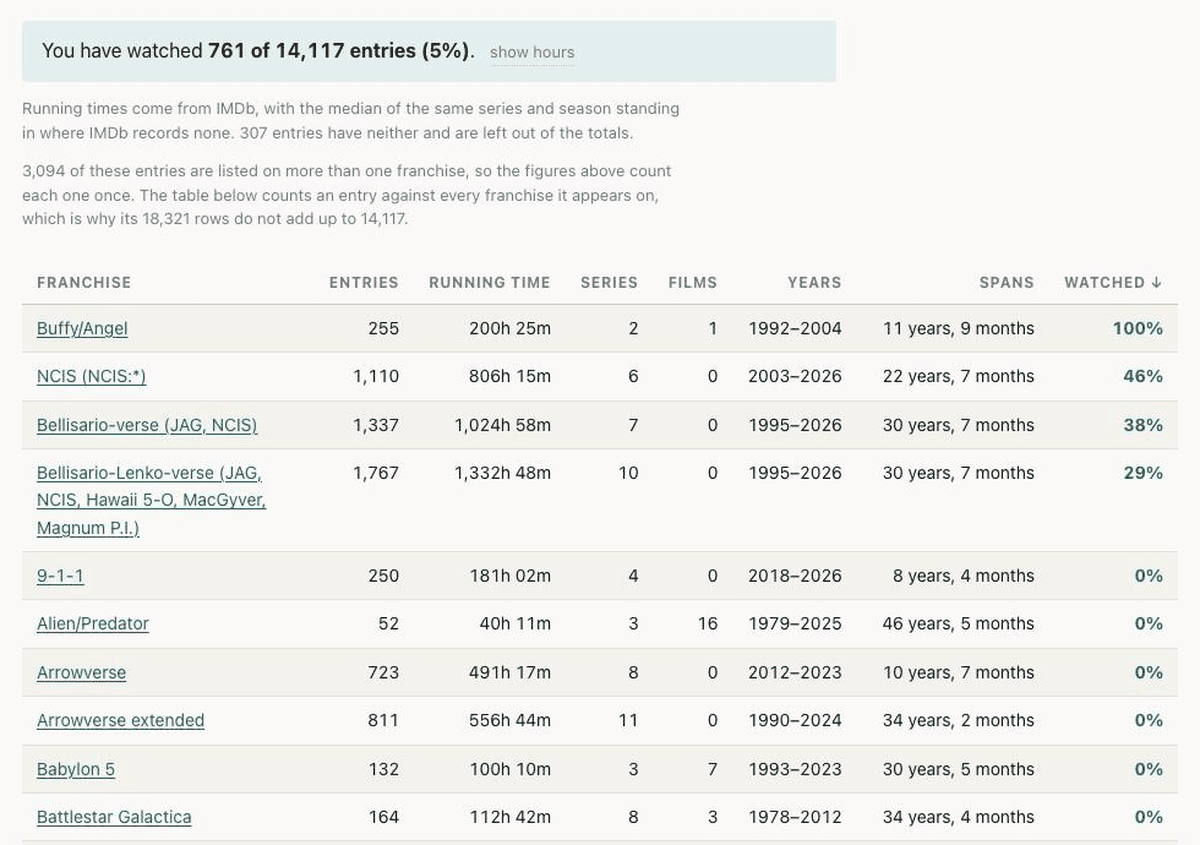Sort table by Entries column header
Viewport: 1200px width, 845px height.
point(364,282)
